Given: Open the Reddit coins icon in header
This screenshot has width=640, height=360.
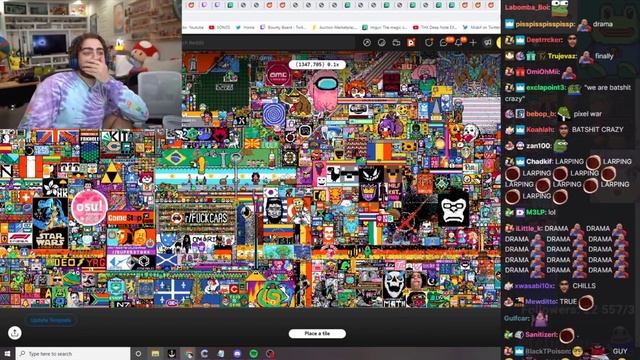Looking at the screenshot, I should 381,43.
